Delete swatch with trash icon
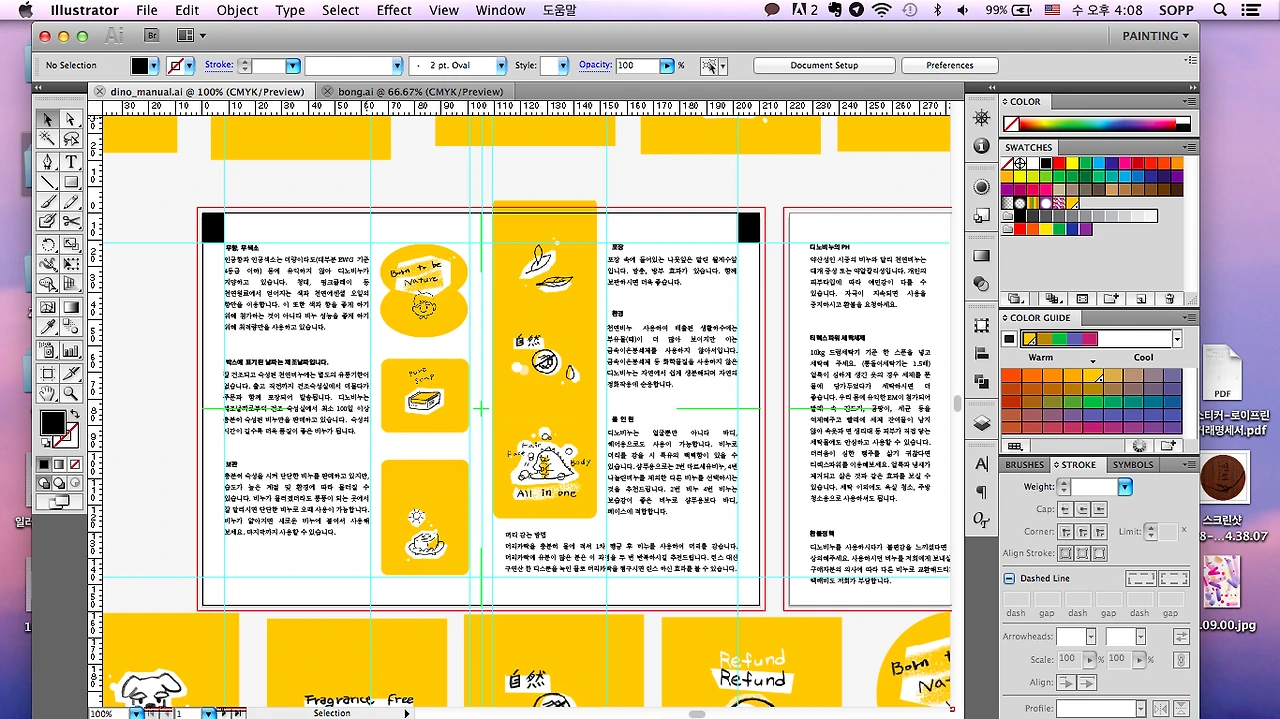 [1168, 298]
